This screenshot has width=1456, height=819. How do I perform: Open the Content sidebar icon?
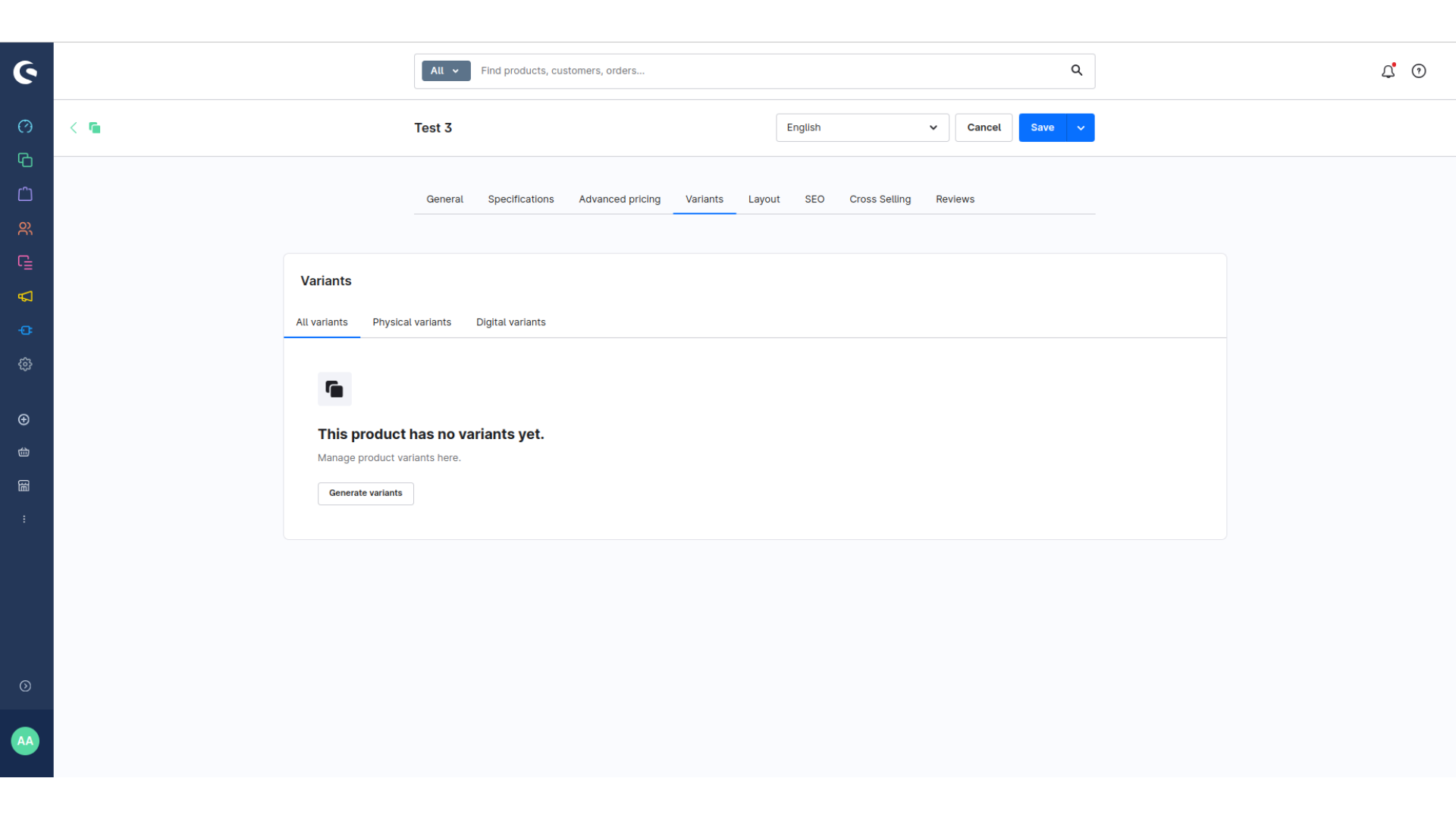[25, 262]
